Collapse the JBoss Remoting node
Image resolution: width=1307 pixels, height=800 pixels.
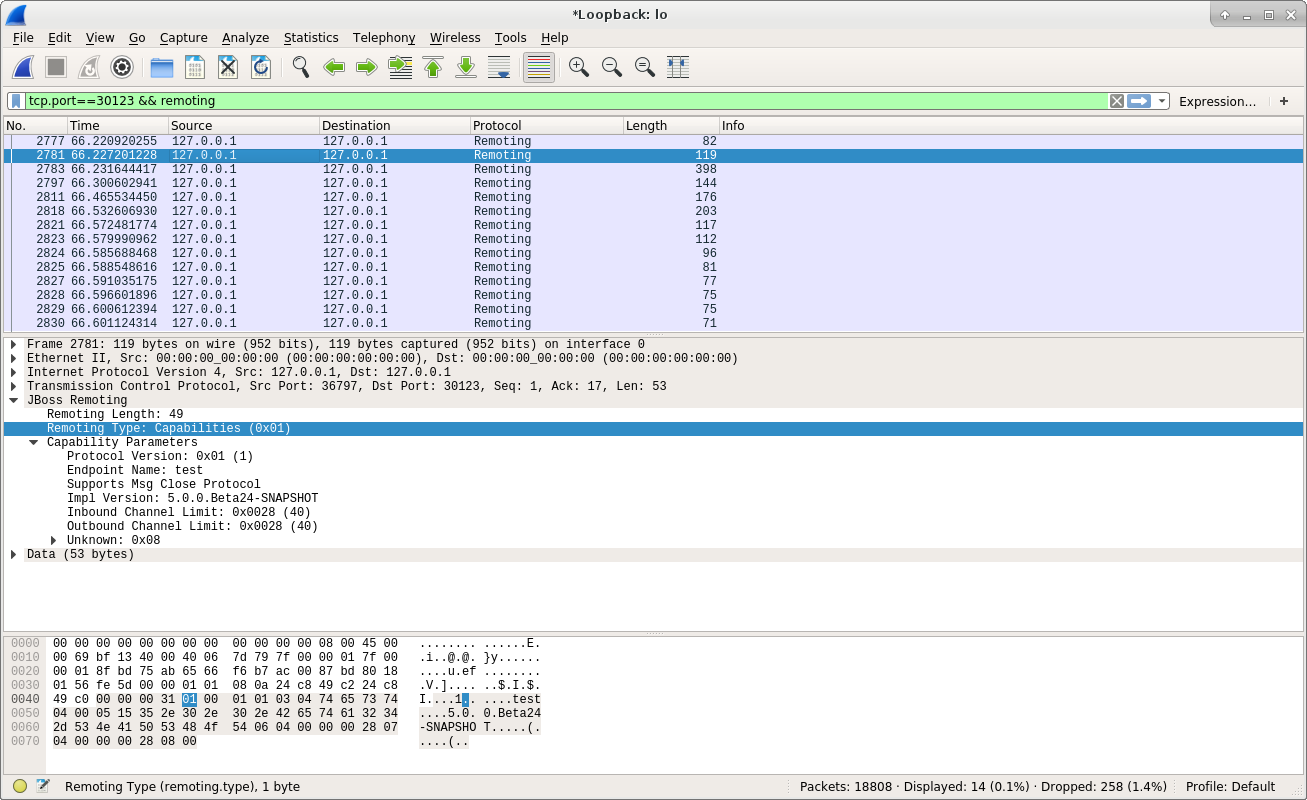(14, 400)
